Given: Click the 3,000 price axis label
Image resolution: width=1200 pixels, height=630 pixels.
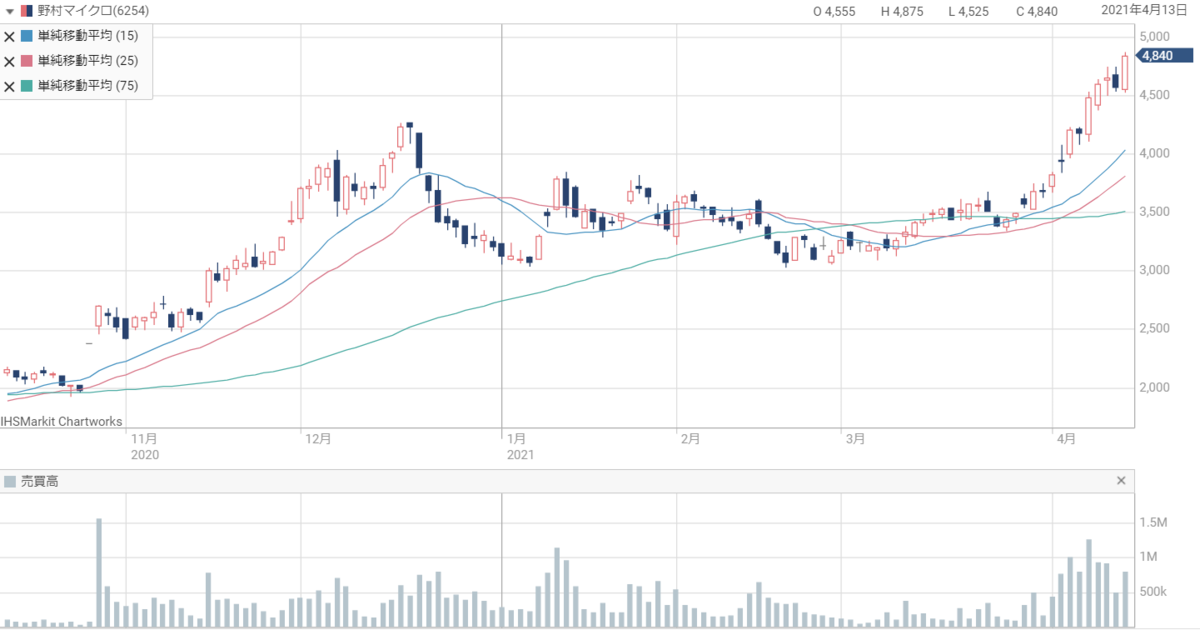Looking at the screenshot, I should pos(1157,271).
